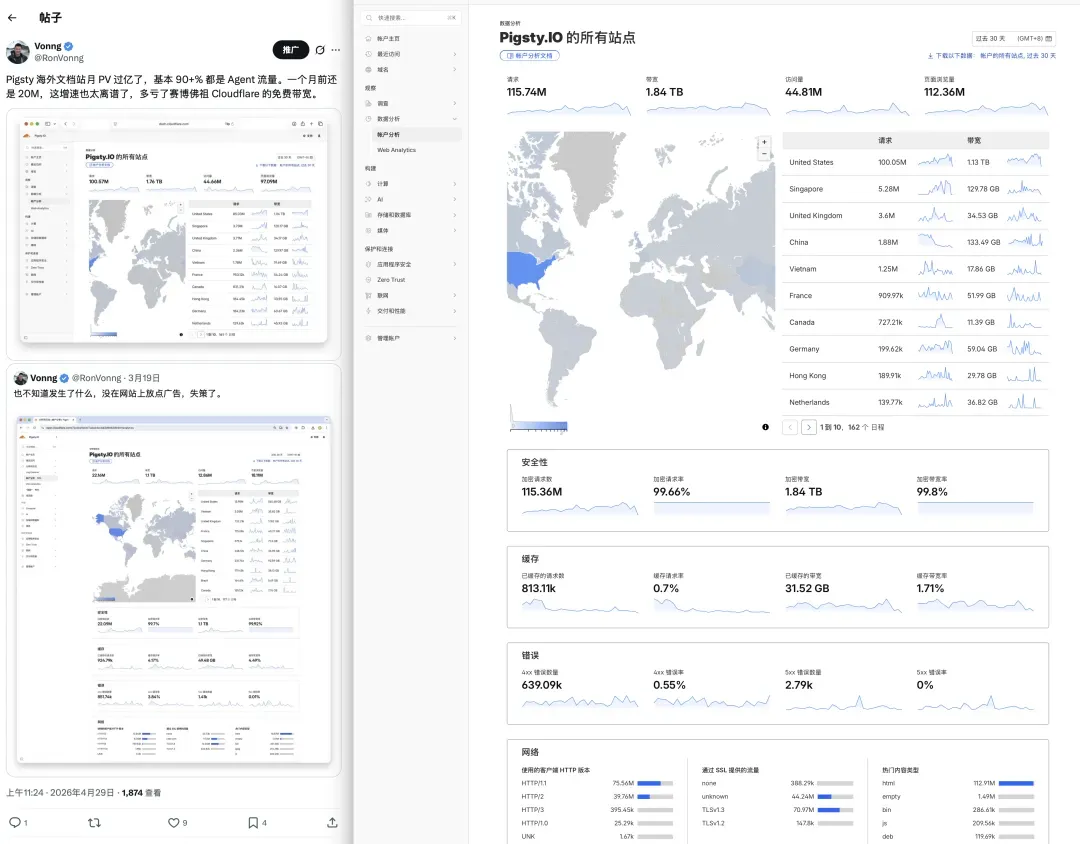The width and height of the screenshot is (1080, 844).
Task: Click the Singapore row in country table
Action: pyautogui.click(x=915, y=189)
